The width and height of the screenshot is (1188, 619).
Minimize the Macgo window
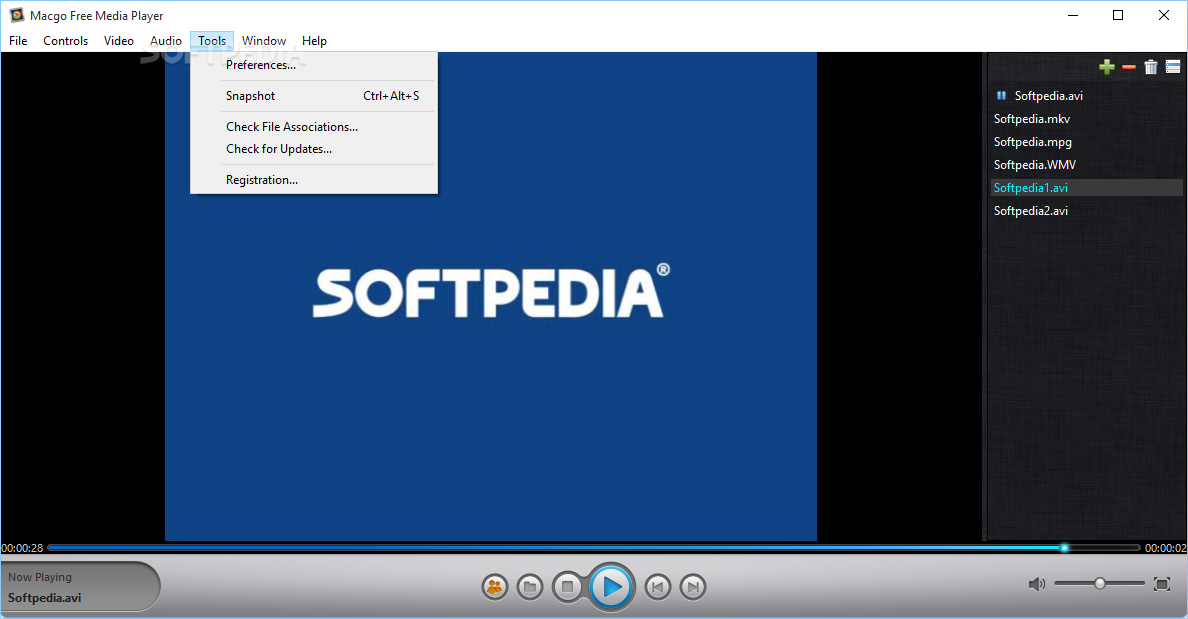coord(1073,15)
